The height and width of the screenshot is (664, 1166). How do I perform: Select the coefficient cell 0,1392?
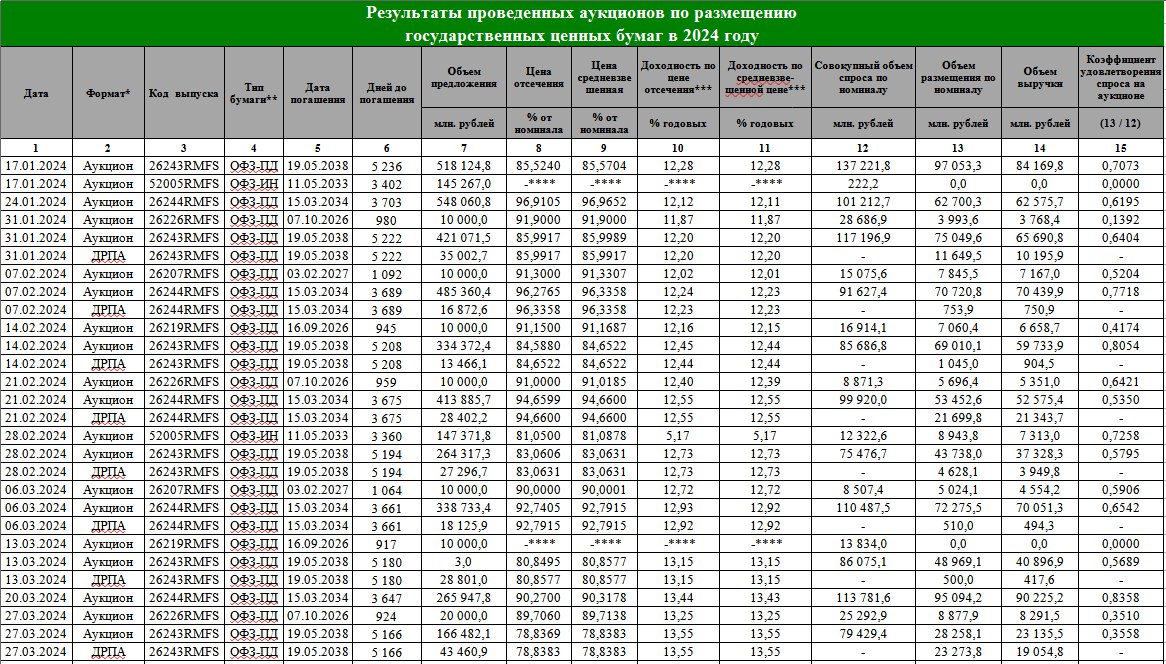click(x=1122, y=220)
